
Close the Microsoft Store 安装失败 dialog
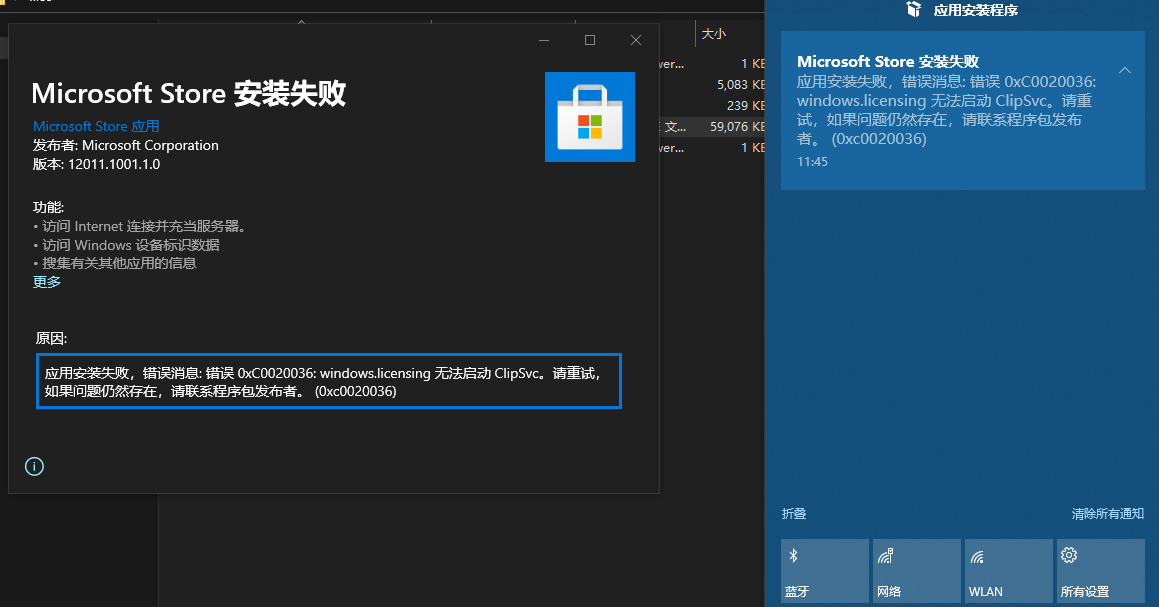click(x=636, y=40)
